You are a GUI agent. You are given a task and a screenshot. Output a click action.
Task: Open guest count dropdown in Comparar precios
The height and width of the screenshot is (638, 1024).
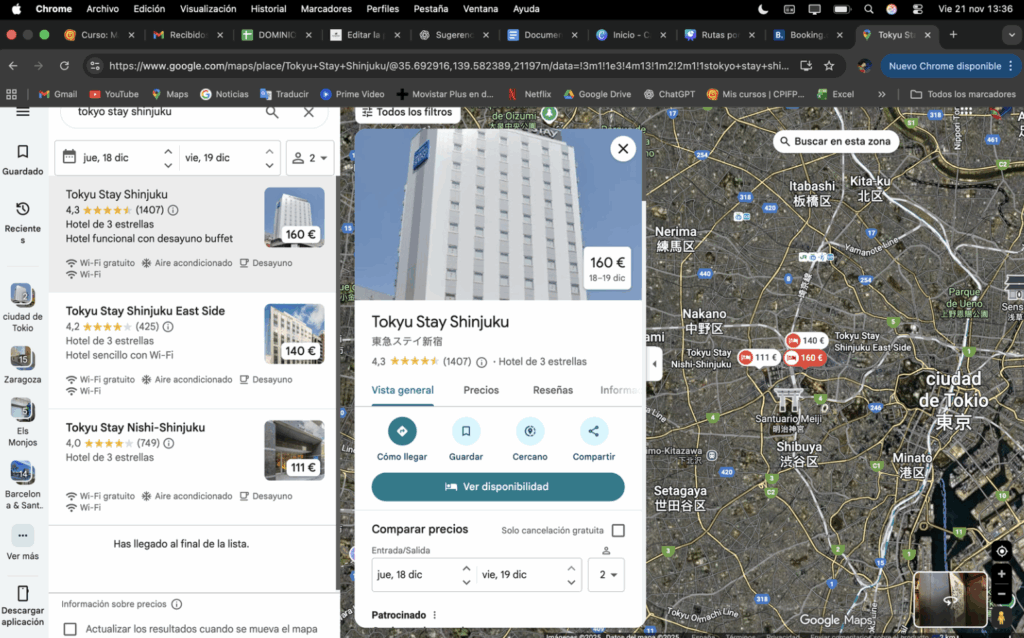click(606, 575)
